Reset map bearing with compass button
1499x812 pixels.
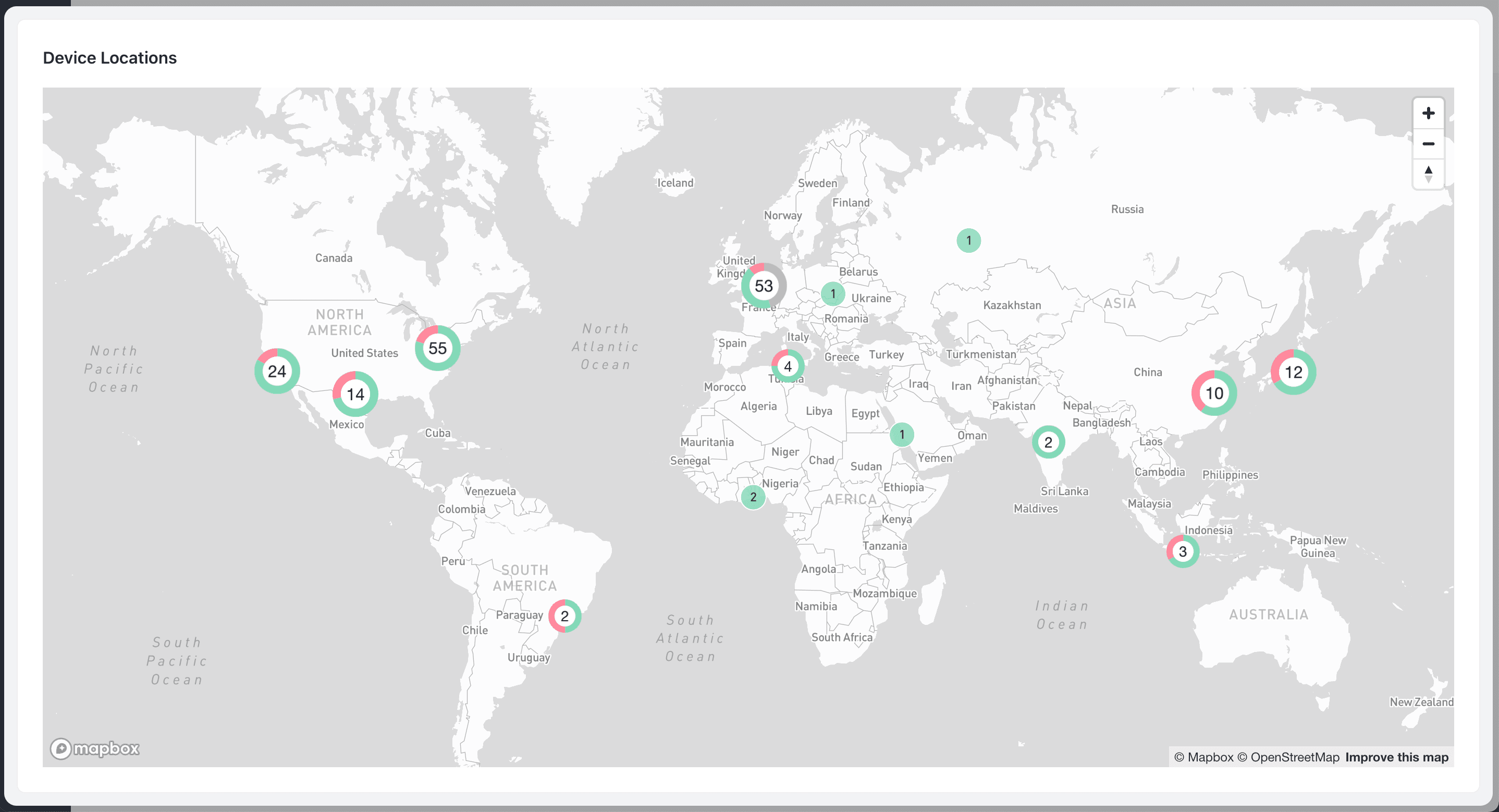[x=1428, y=174]
